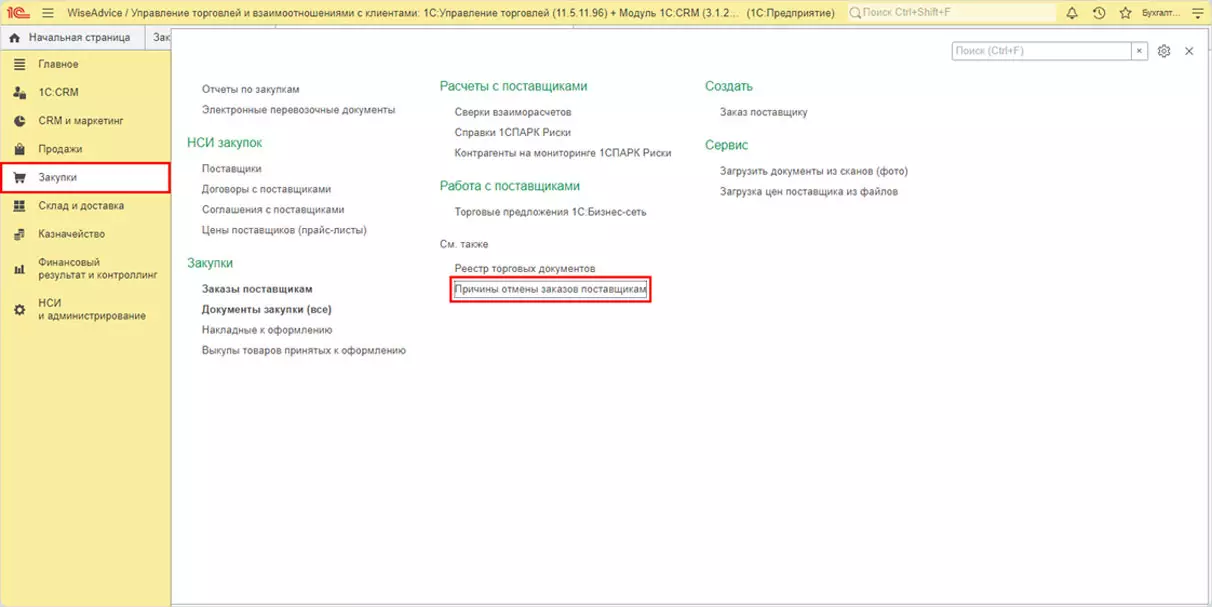Click the Расчеты с поставщиками heading
This screenshot has width=1212, height=607.
coord(514,86)
